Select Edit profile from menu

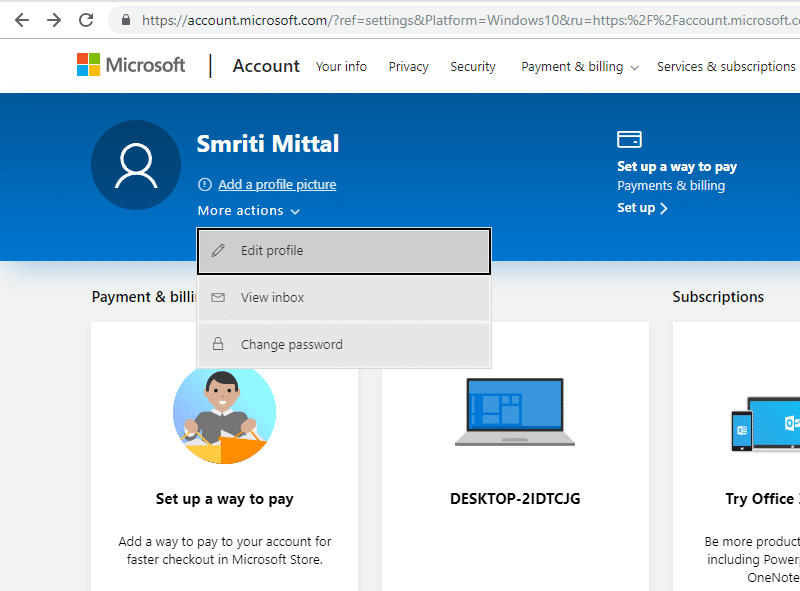click(x=343, y=251)
